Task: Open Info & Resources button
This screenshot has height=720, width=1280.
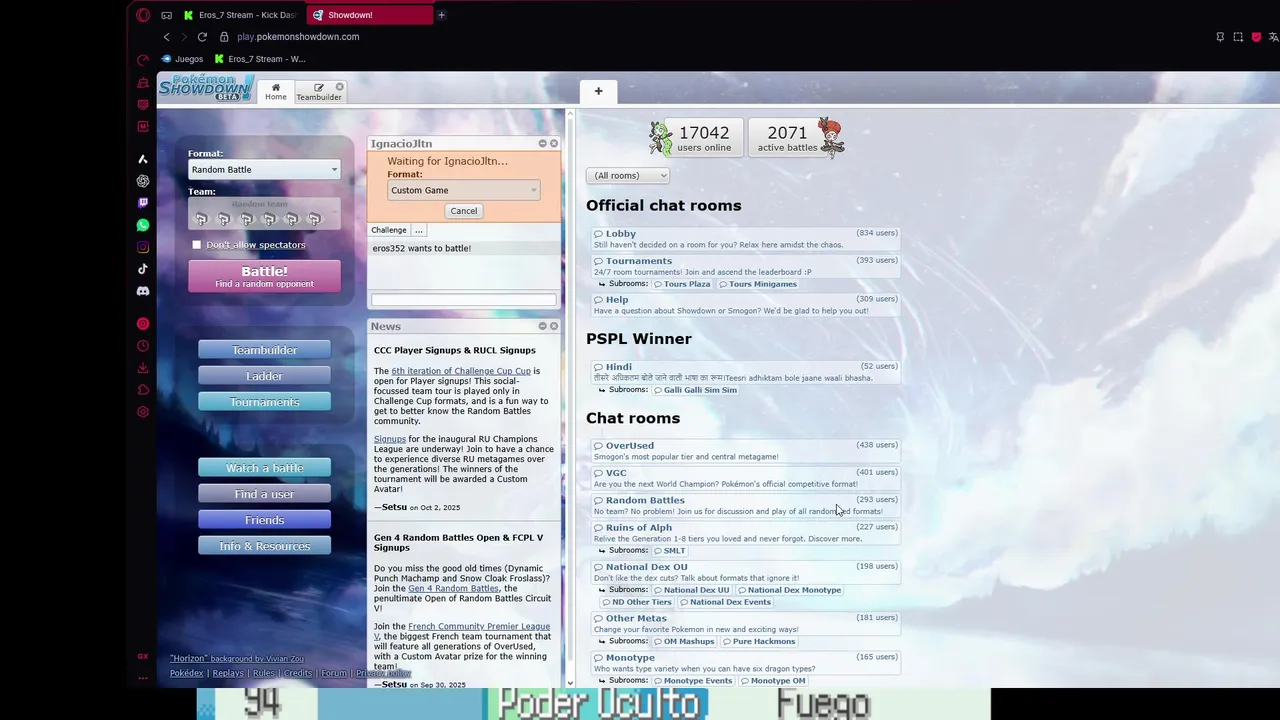Action: click(x=264, y=546)
